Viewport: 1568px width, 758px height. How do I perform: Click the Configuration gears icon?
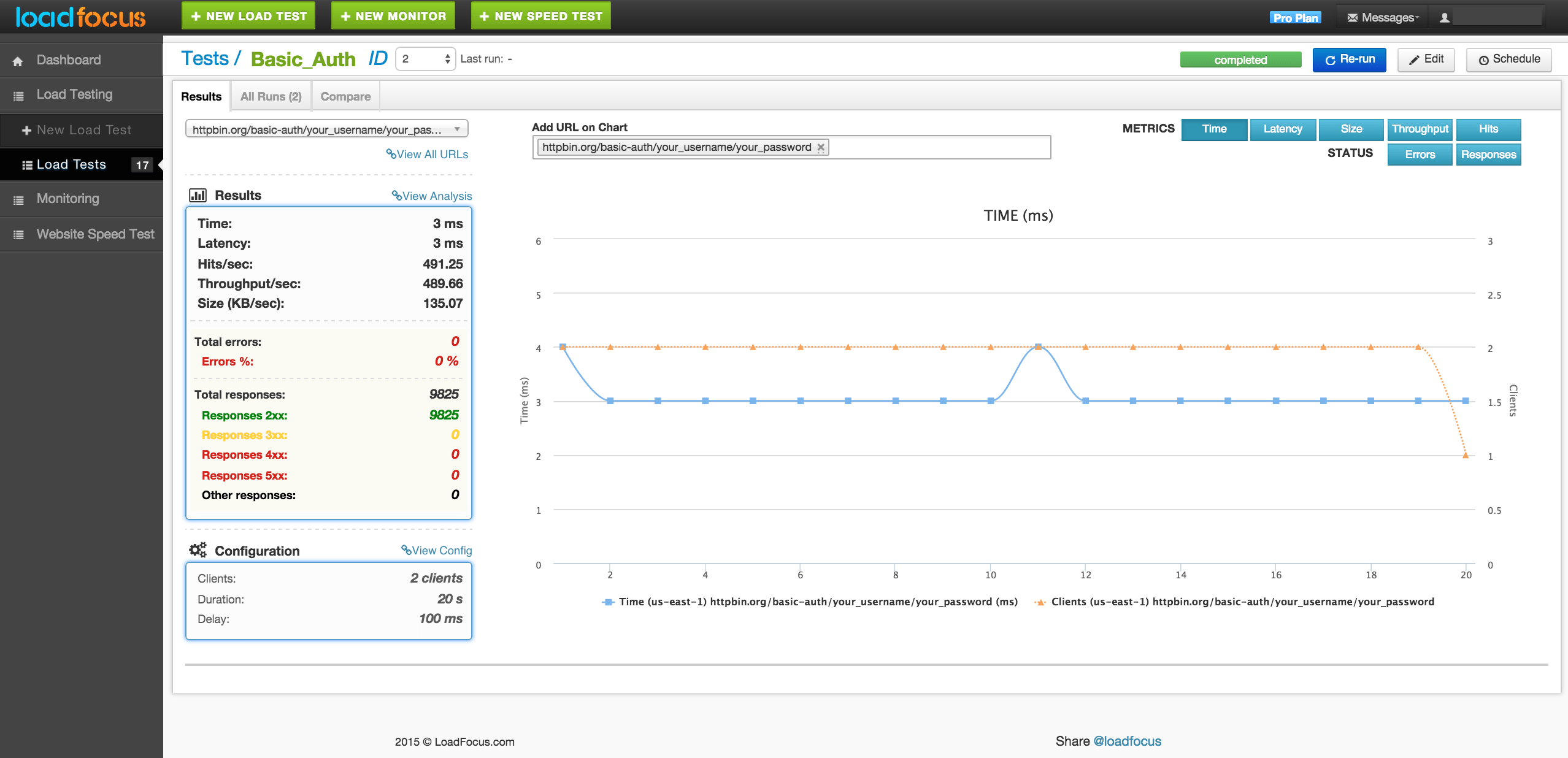pyautogui.click(x=198, y=550)
